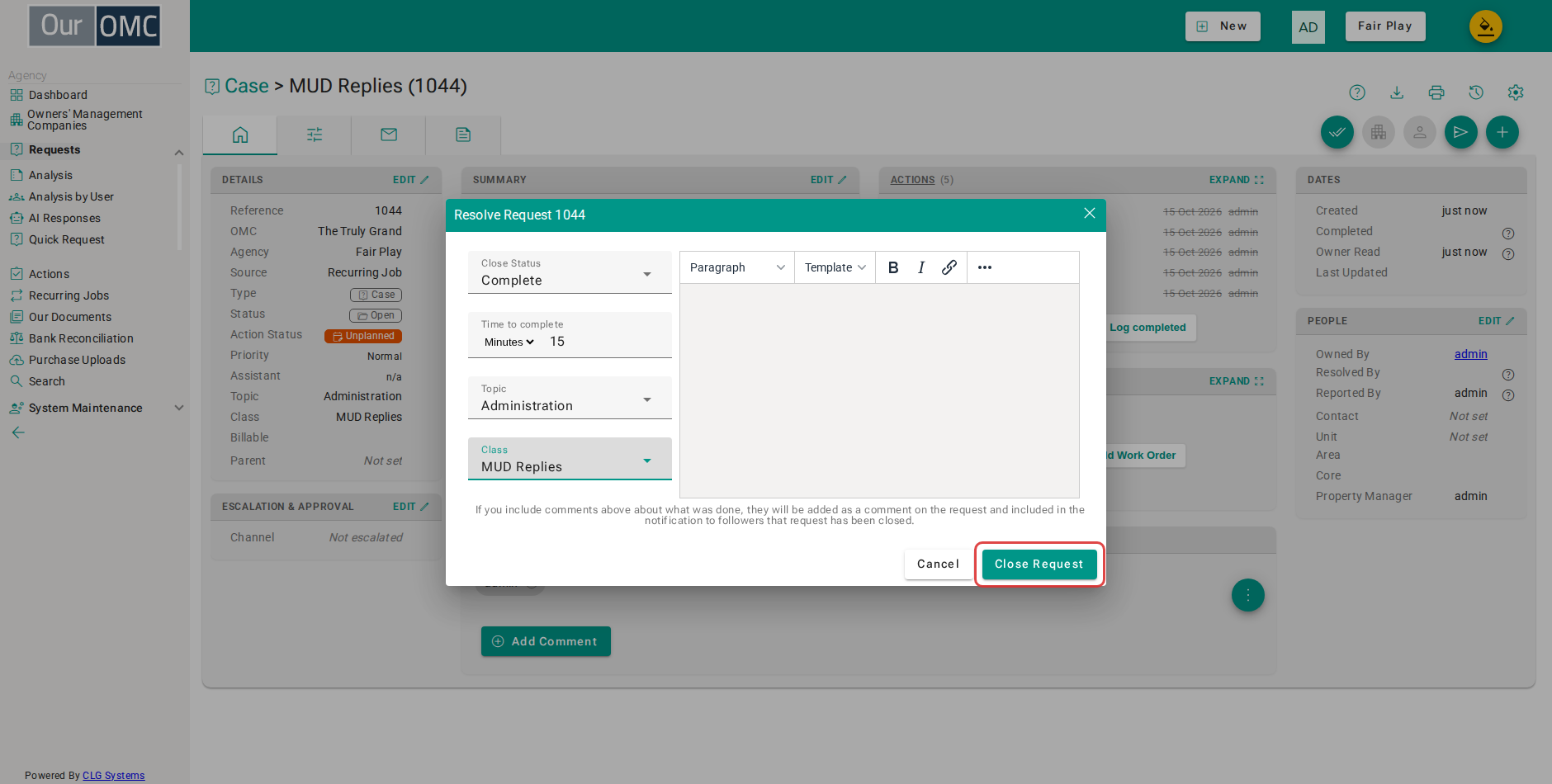This screenshot has width=1552, height=784.
Task: Open the more options ellipsis in editor toolbar
Action: click(x=985, y=267)
